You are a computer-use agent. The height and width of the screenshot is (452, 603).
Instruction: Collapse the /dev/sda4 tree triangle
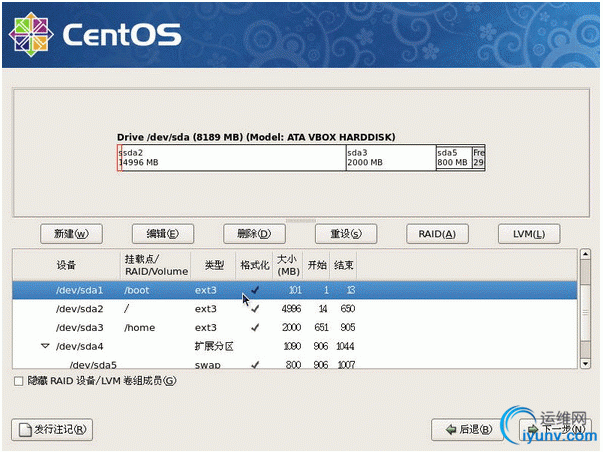pos(45,346)
